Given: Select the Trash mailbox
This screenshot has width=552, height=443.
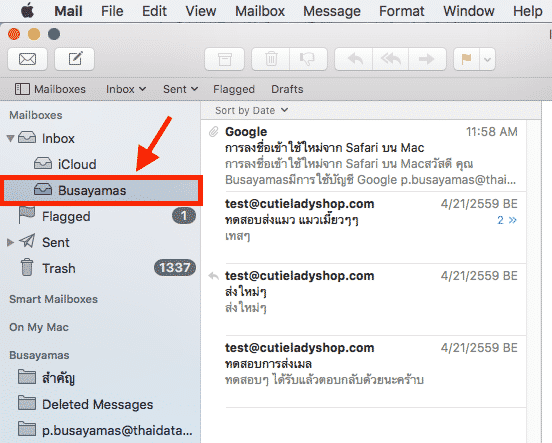Looking at the screenshot, I should click(x=101, y=268).
